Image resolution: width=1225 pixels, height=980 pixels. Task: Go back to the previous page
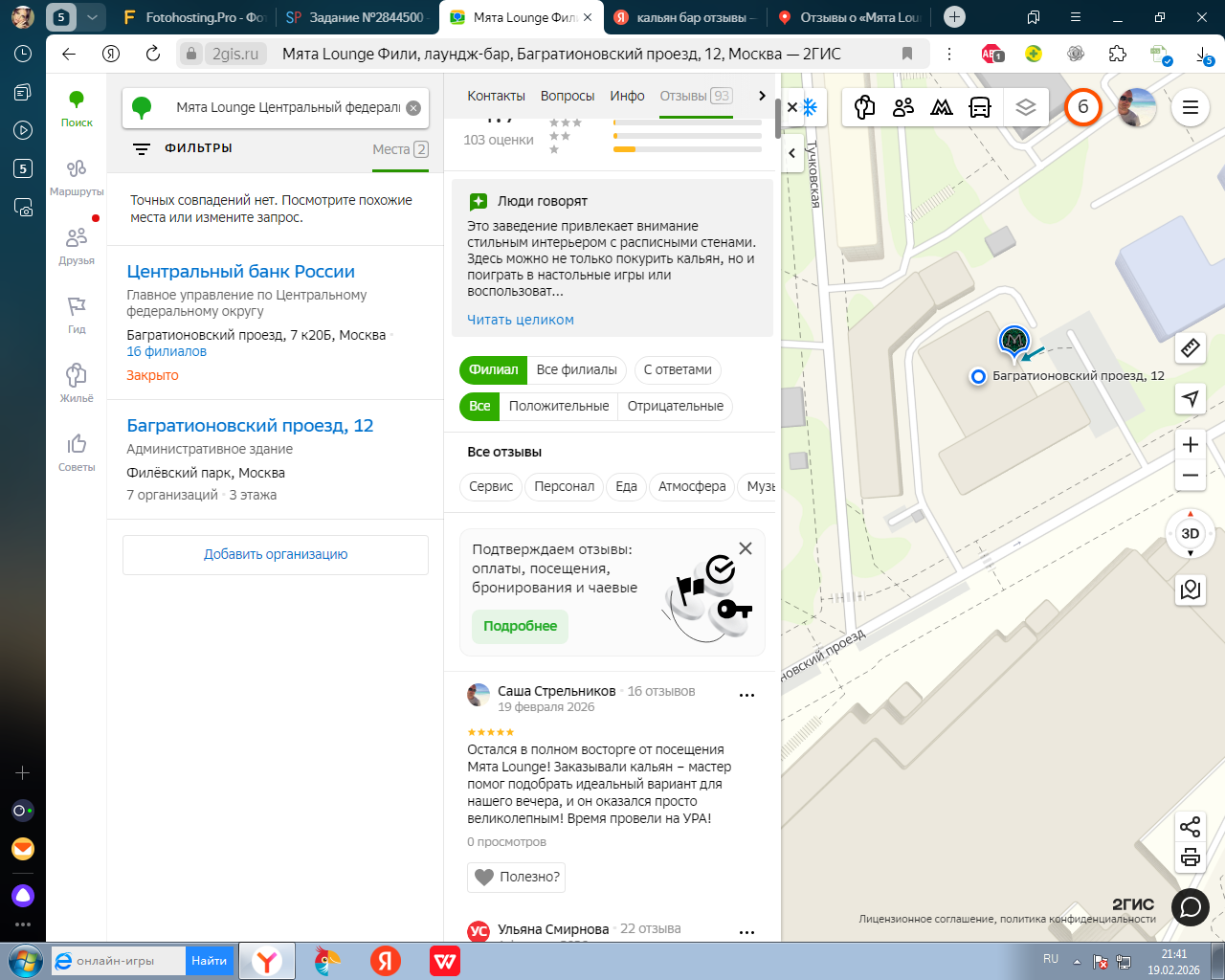[x=69, y=54]
